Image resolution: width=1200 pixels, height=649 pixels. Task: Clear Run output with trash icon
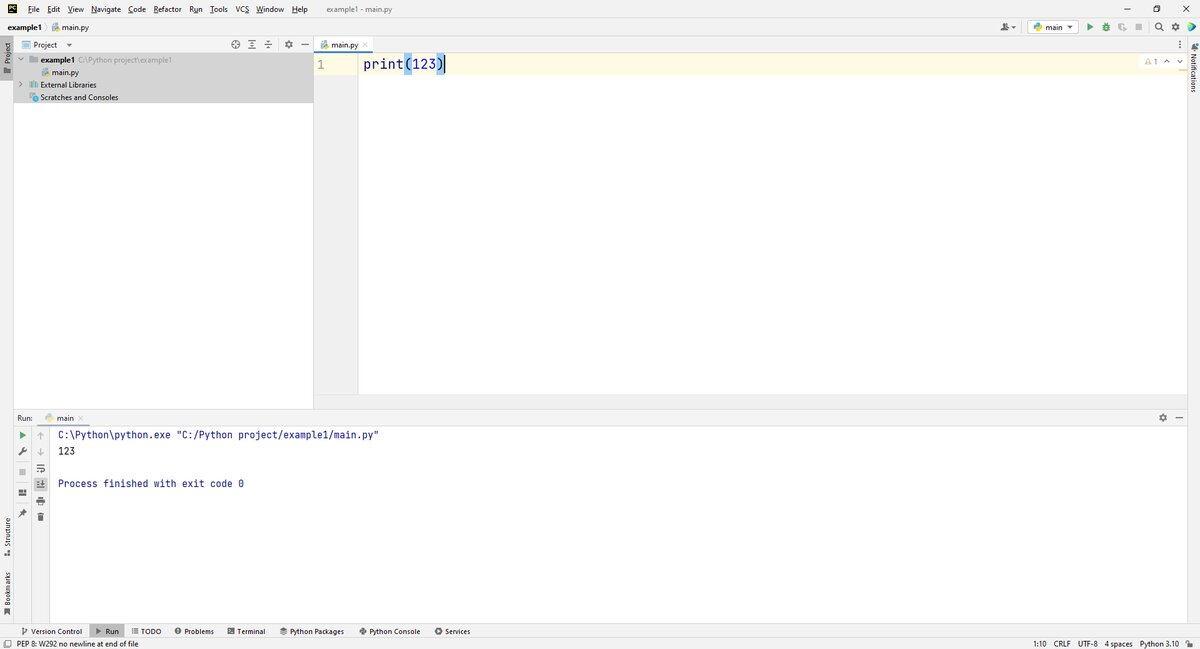click(41, 517)
